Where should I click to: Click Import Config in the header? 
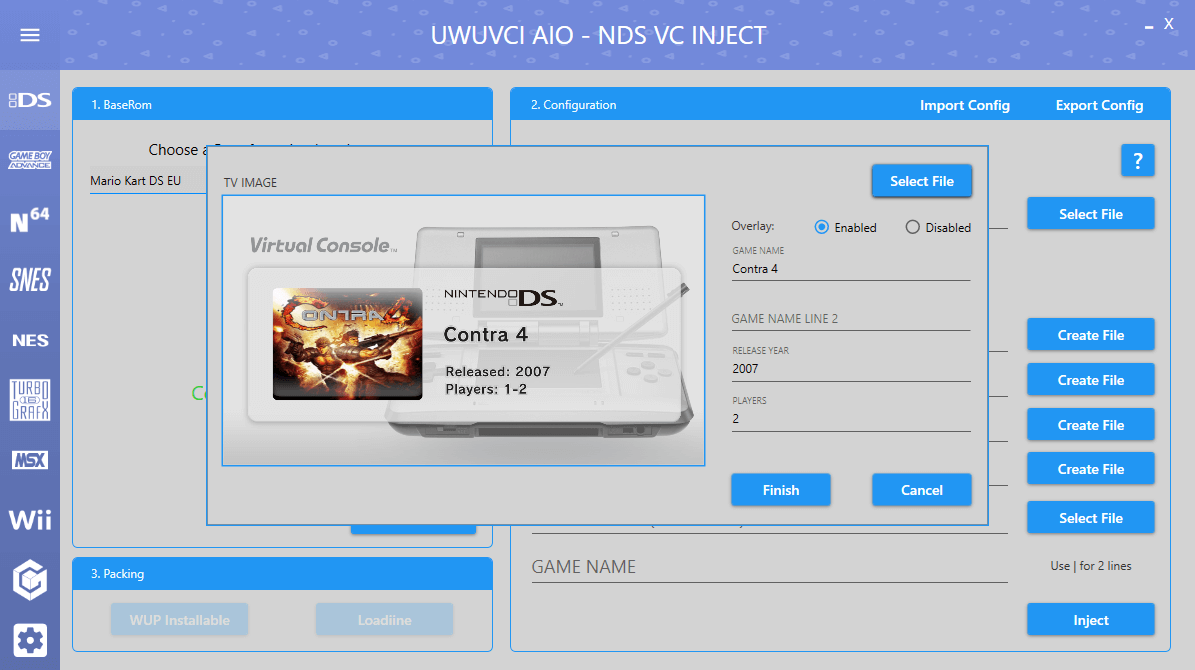964,105
